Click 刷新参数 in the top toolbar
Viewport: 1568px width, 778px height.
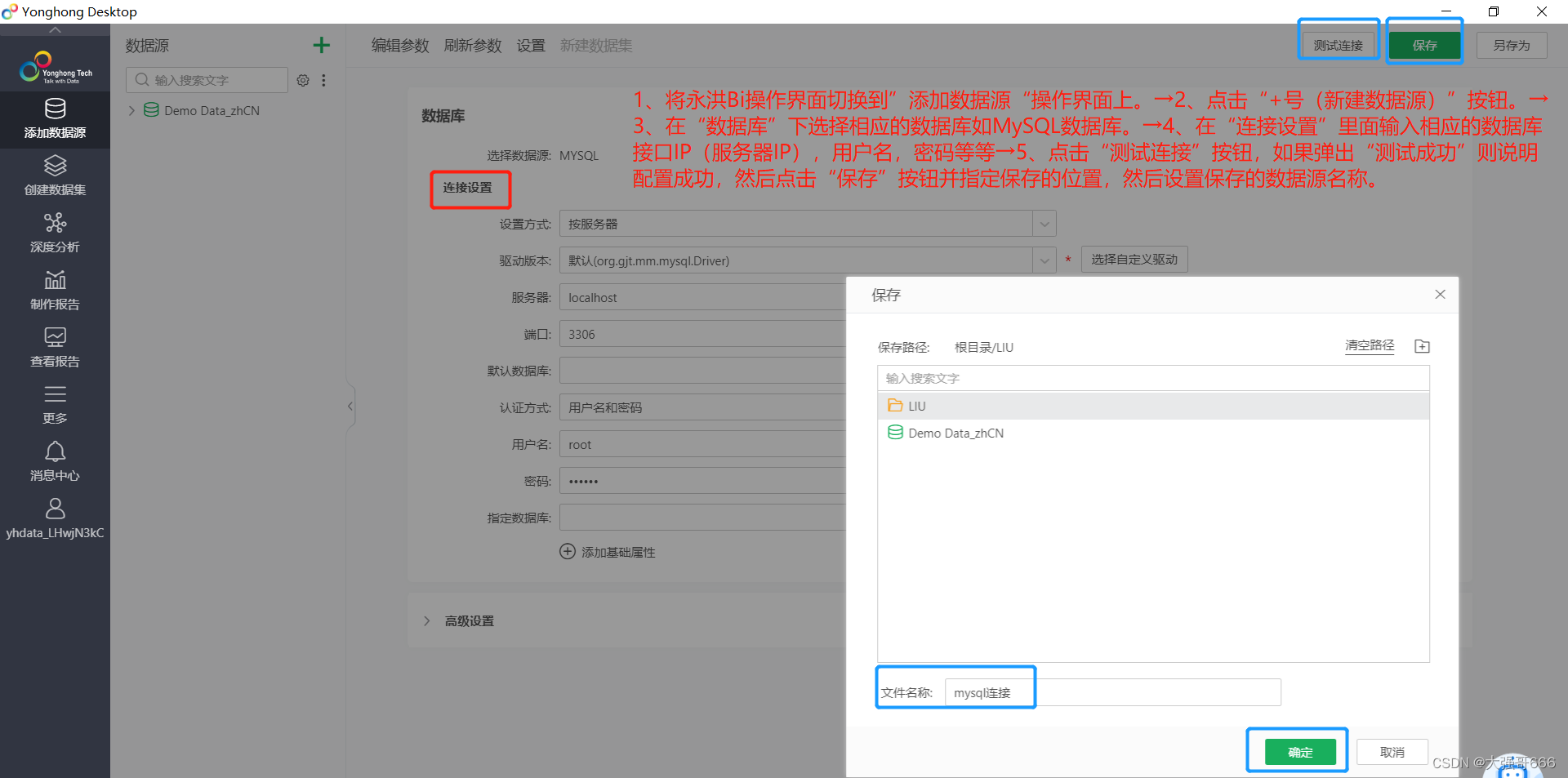pyautogui.click(x=473, y=46)
